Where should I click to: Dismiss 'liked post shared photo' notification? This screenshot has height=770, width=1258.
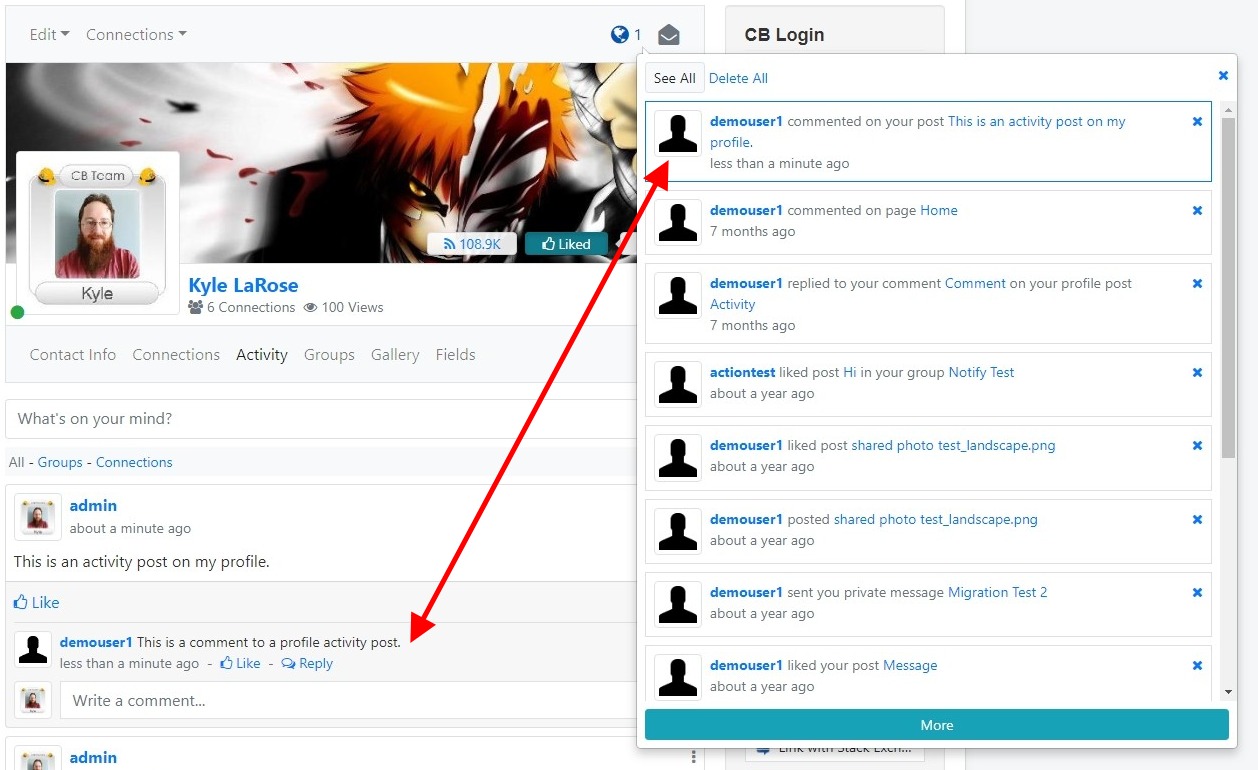(1197, 445)
